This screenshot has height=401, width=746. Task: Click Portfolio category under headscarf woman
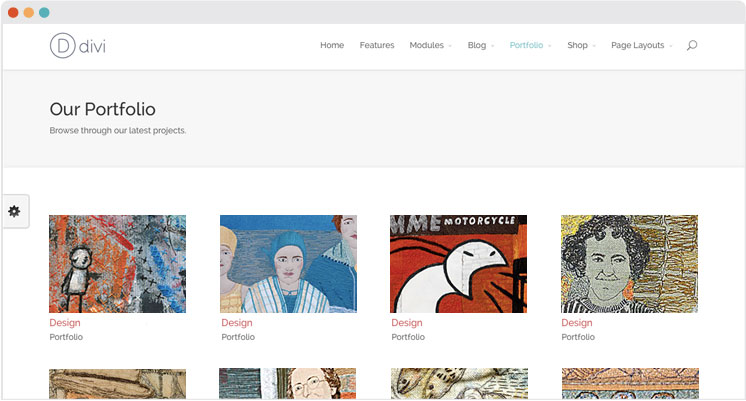click(x=238, y=337)
